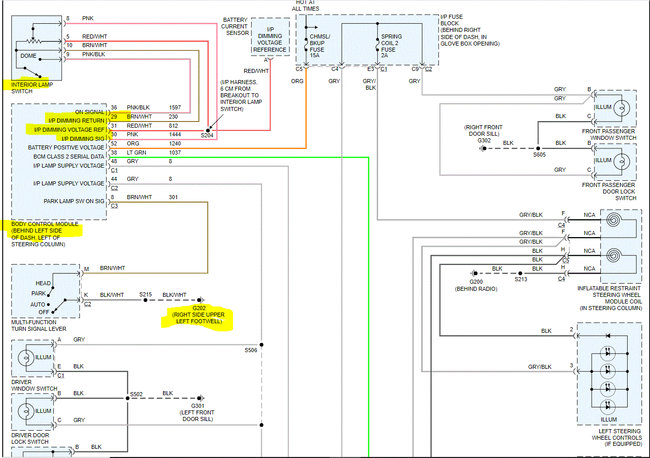This screenshot has height=458, width=650.
Task: Click the G302 ground label
Action: (484, 141)
